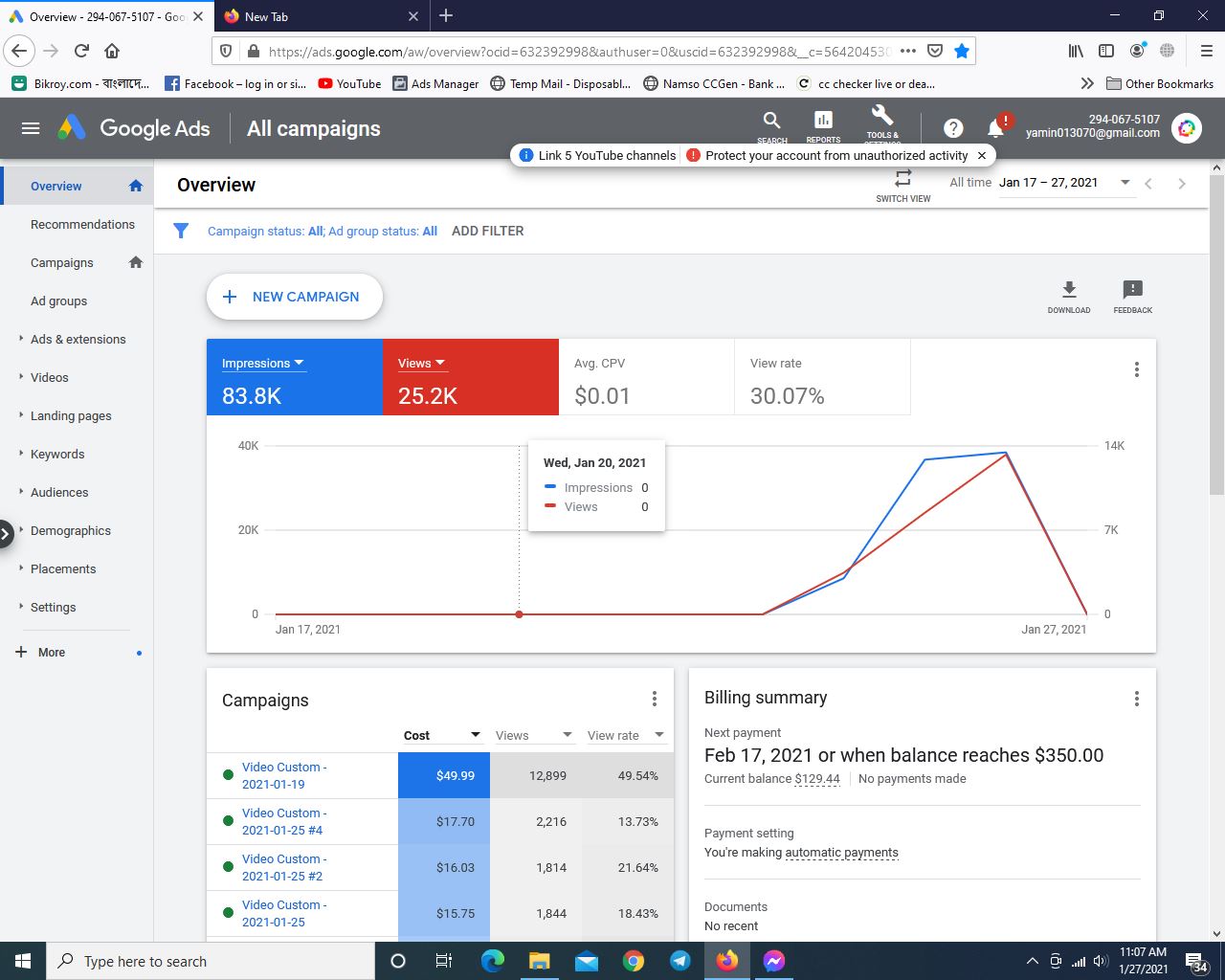Click the New Campaign button
The image size is (1225, 980).
point(295,297)
